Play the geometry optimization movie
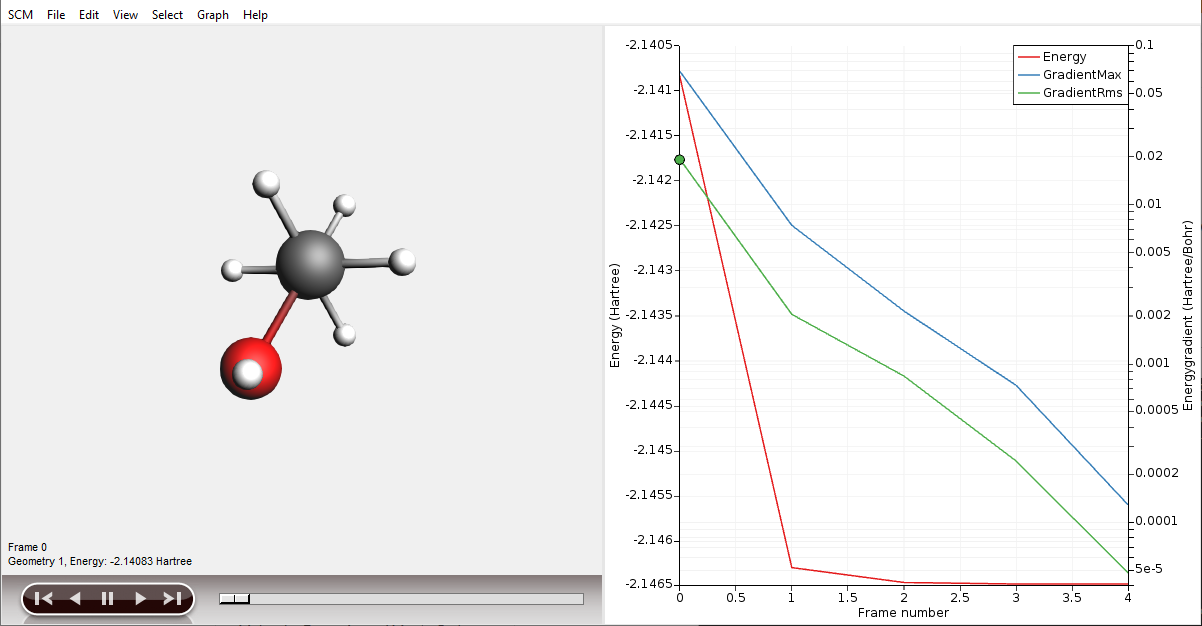 [x=139, y=597]
